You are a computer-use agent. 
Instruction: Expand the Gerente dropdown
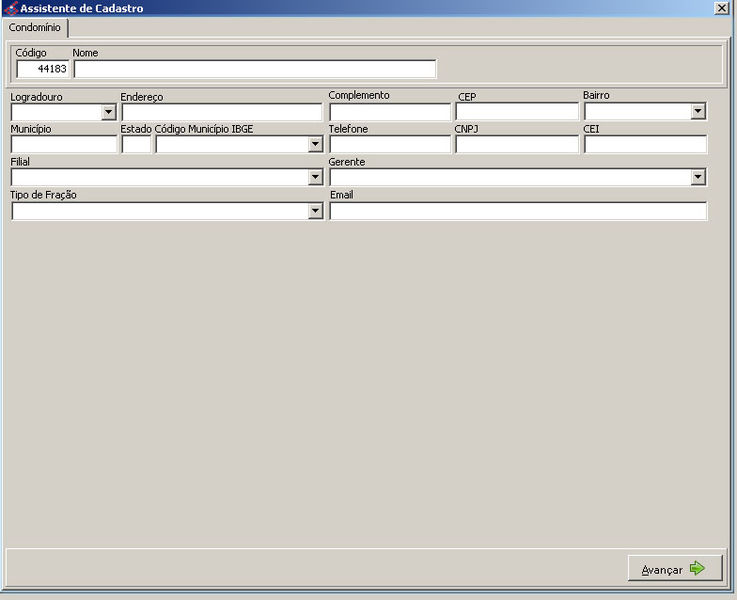click(698, 178)
